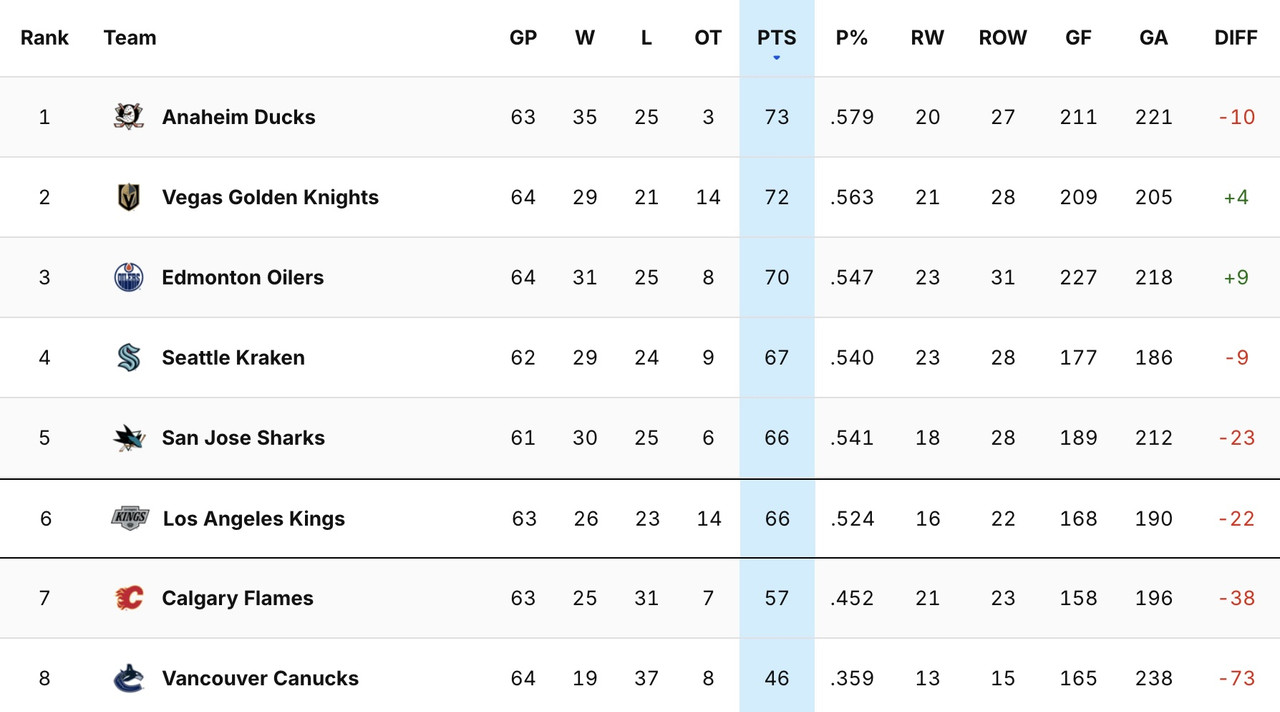1280x712 pixels.
Task: Click the Calgary Flames team name
Action: (237, 598)
